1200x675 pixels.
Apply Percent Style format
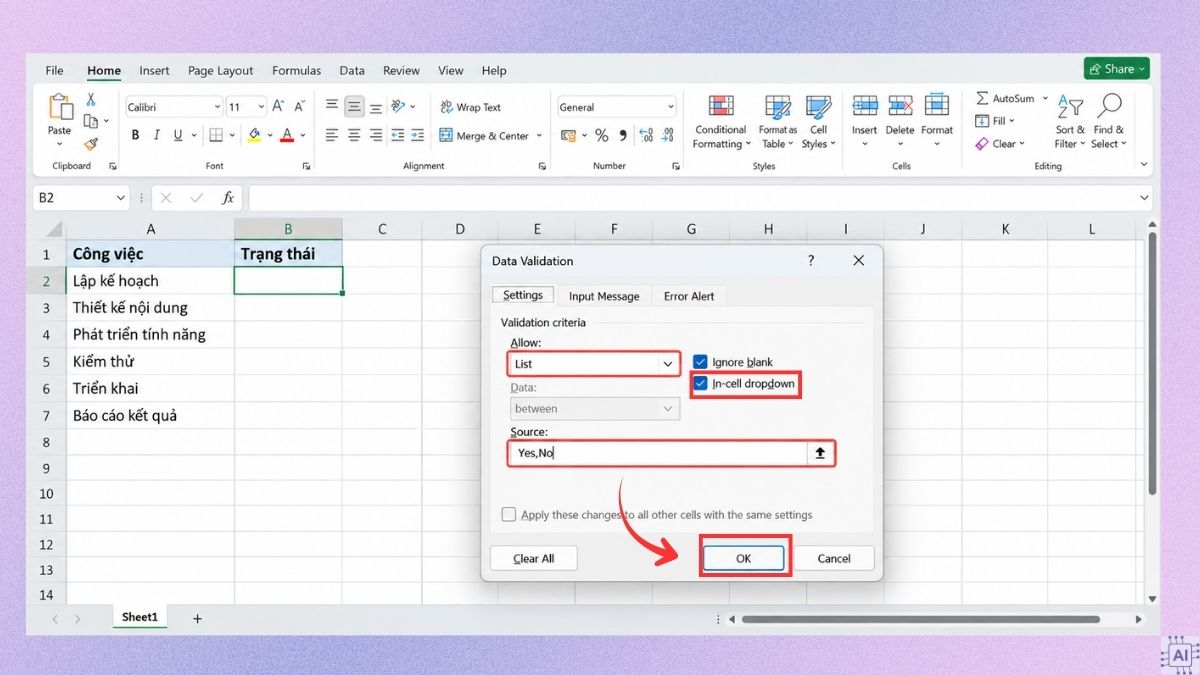tap(601, 135)
